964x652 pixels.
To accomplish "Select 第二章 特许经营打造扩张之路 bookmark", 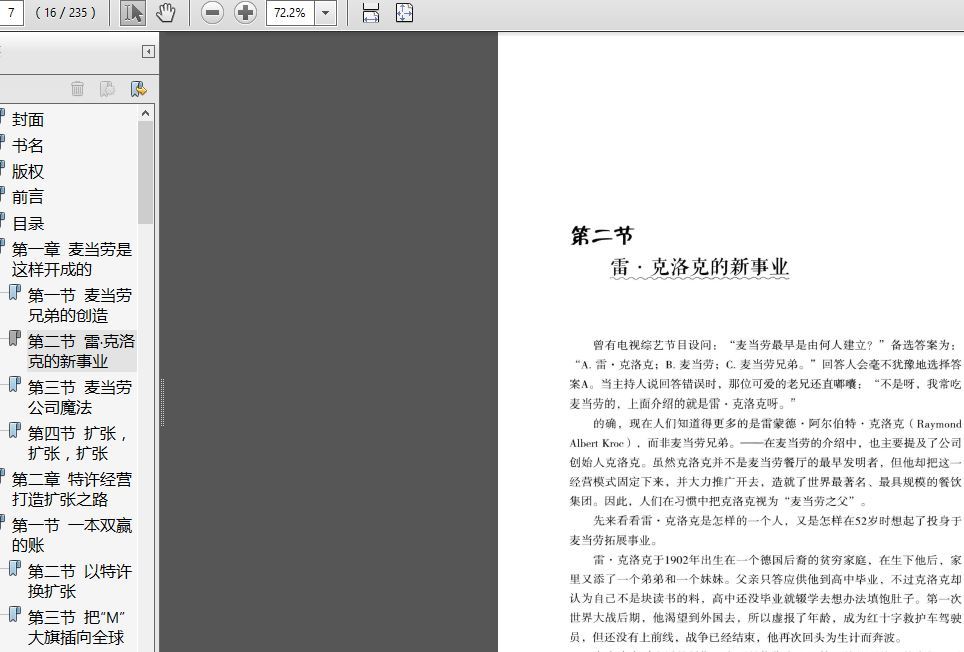I will click(72, 489).
